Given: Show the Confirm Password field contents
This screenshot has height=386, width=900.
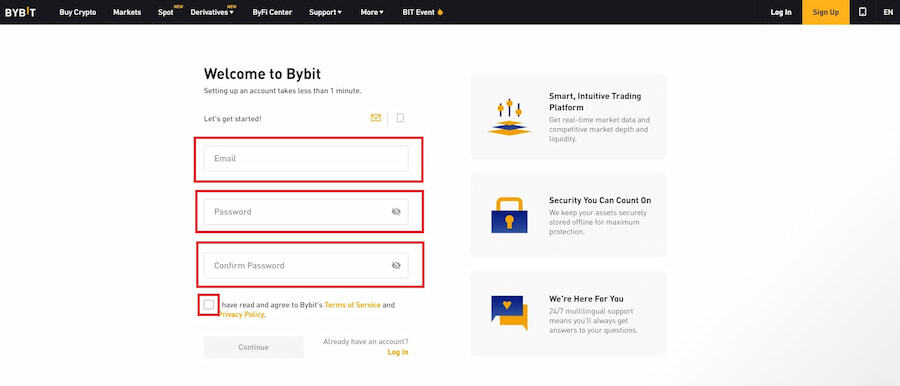Looking at the screenshot, I should (396, 265).
